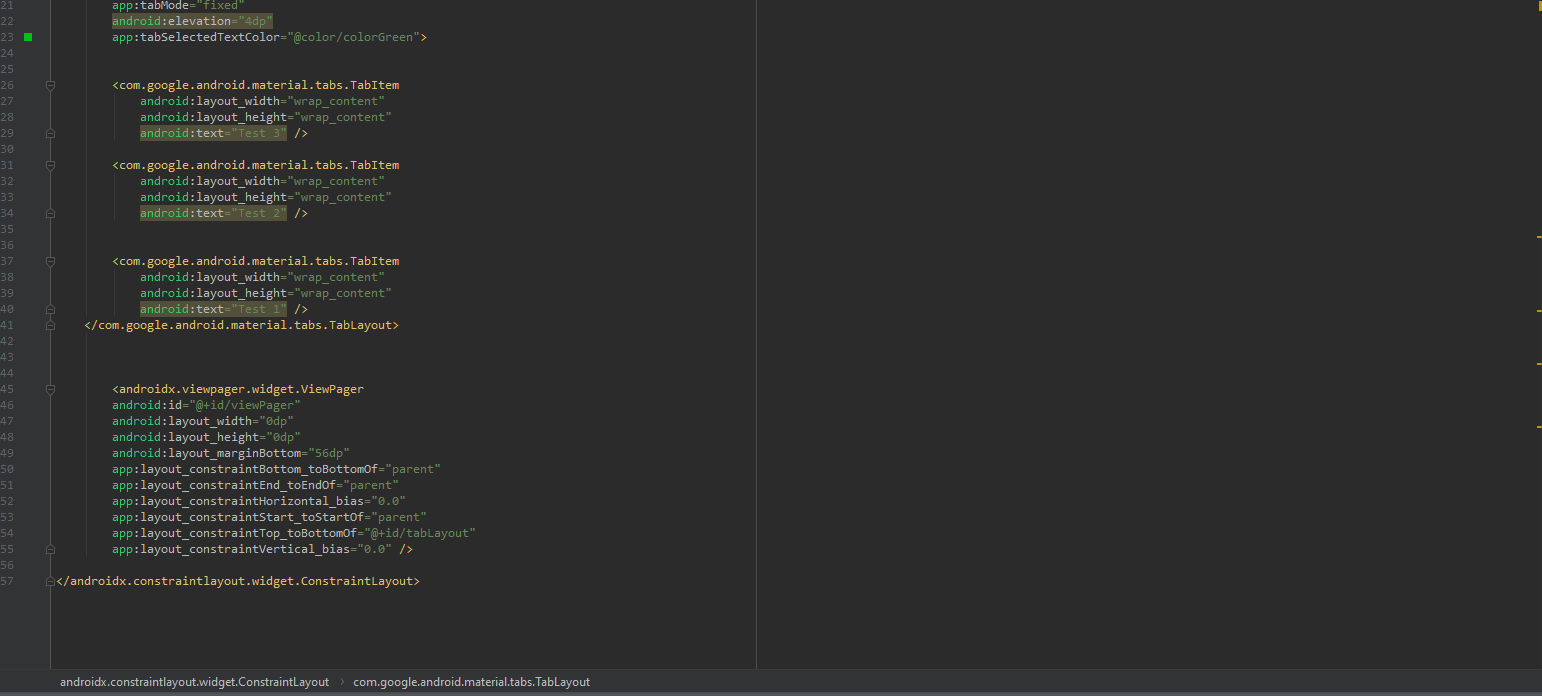Click the layout_constraintHorizontal_bias attribute
Image resolution: width=1542 pixels, height=696 pixels.
pos(237,501)
